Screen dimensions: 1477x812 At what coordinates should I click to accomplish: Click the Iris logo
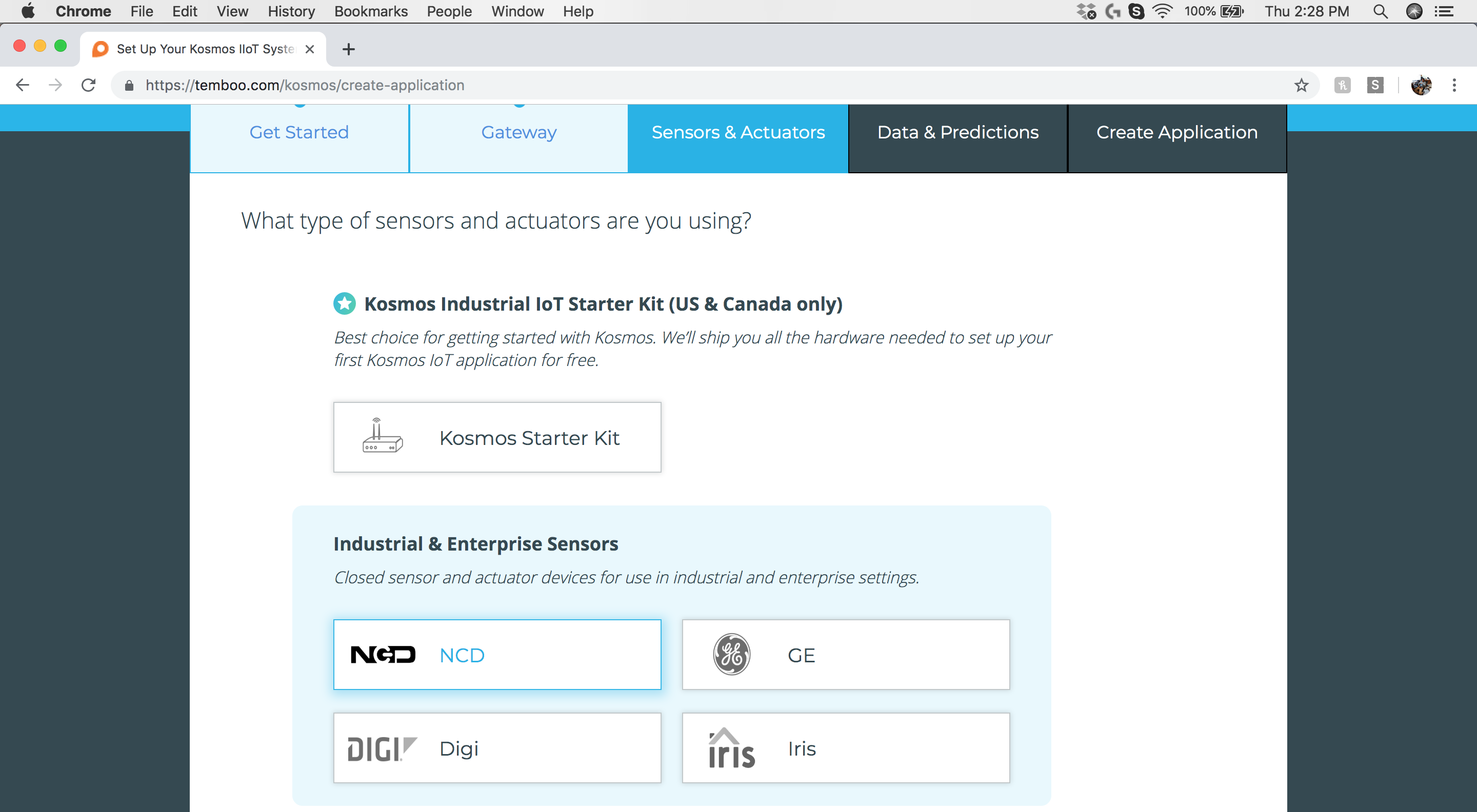pos(731,748)
